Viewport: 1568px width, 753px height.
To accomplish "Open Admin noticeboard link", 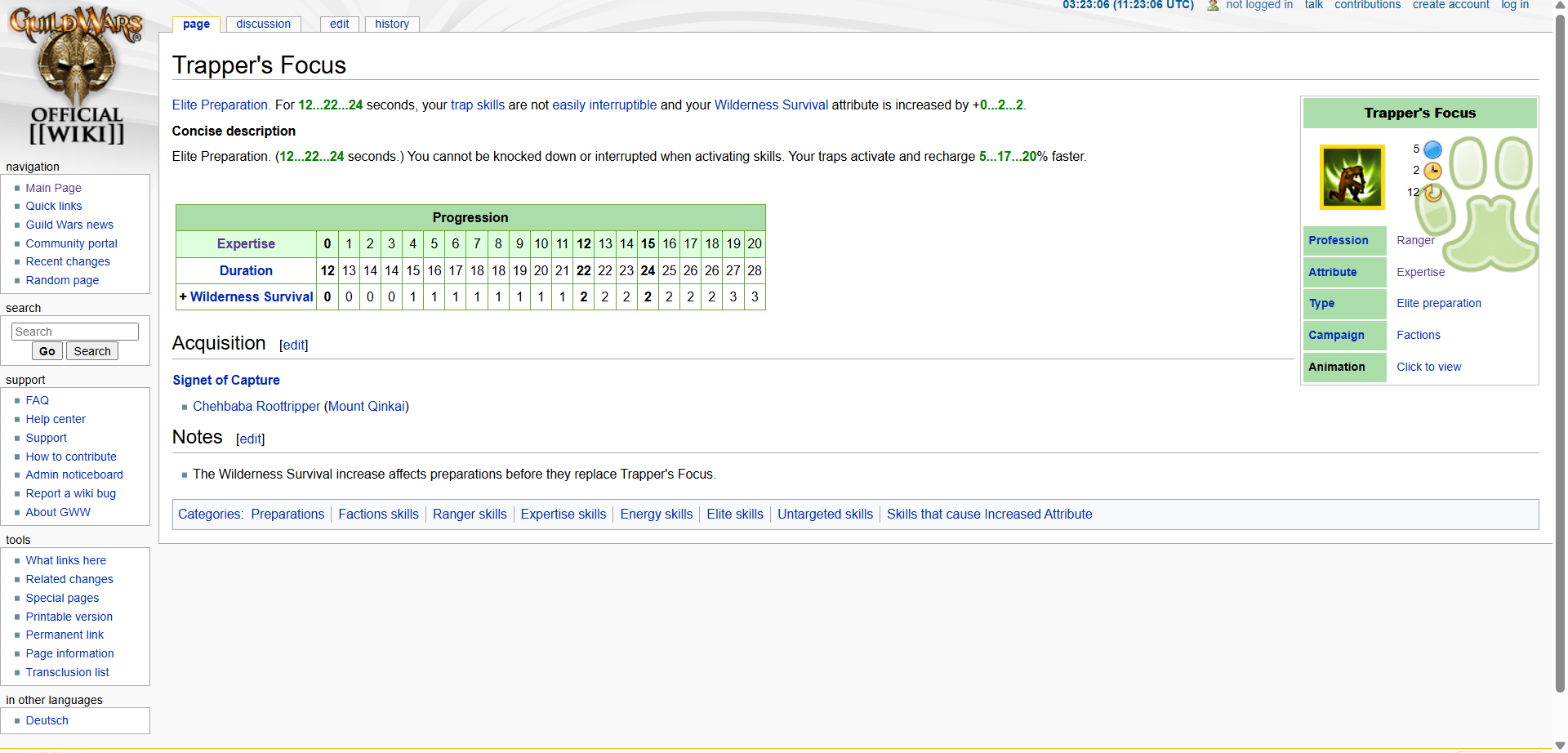I will [74, 475].
